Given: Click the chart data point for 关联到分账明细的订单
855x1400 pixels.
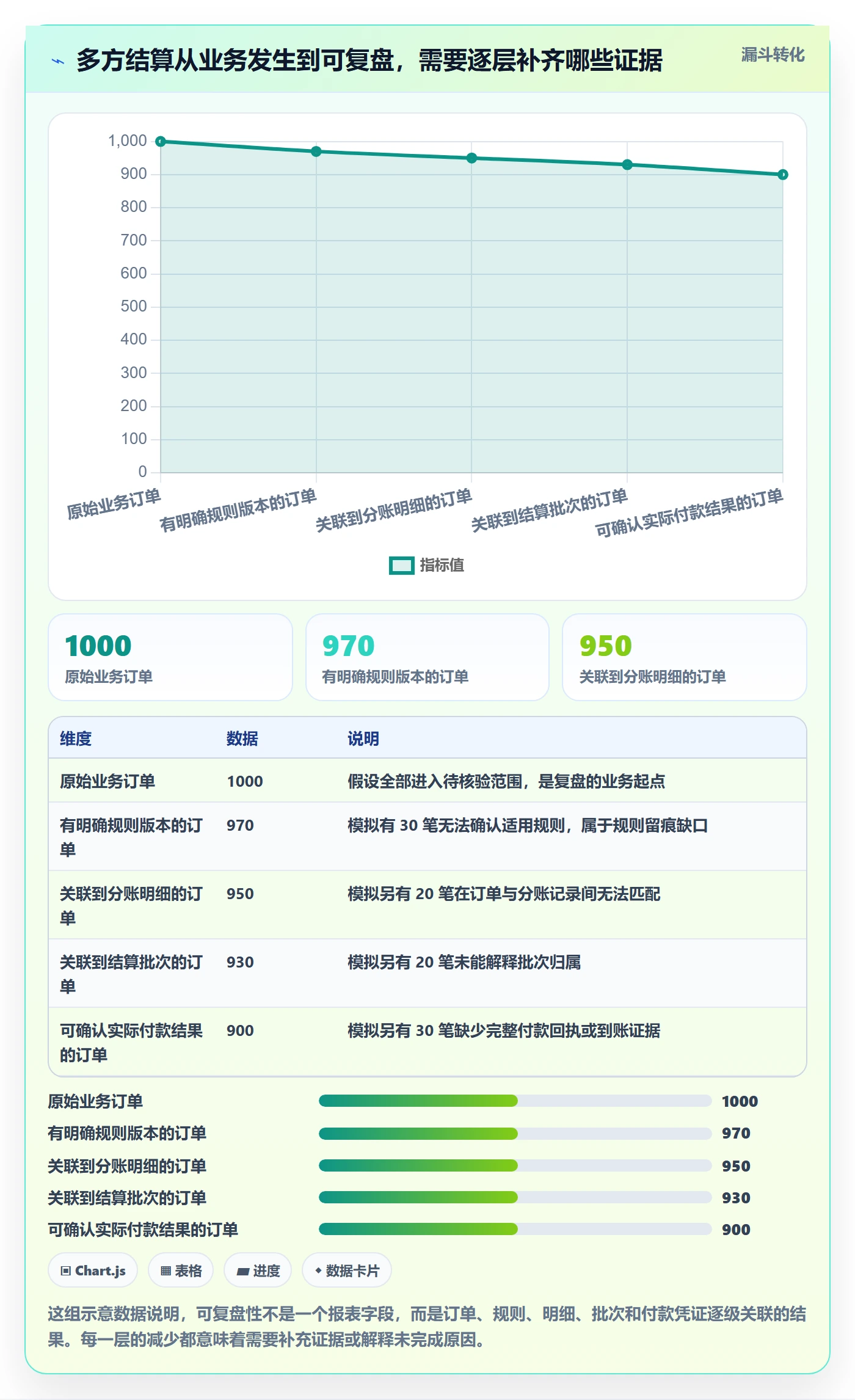Looking at the screenshot, I should pos(471,158).
